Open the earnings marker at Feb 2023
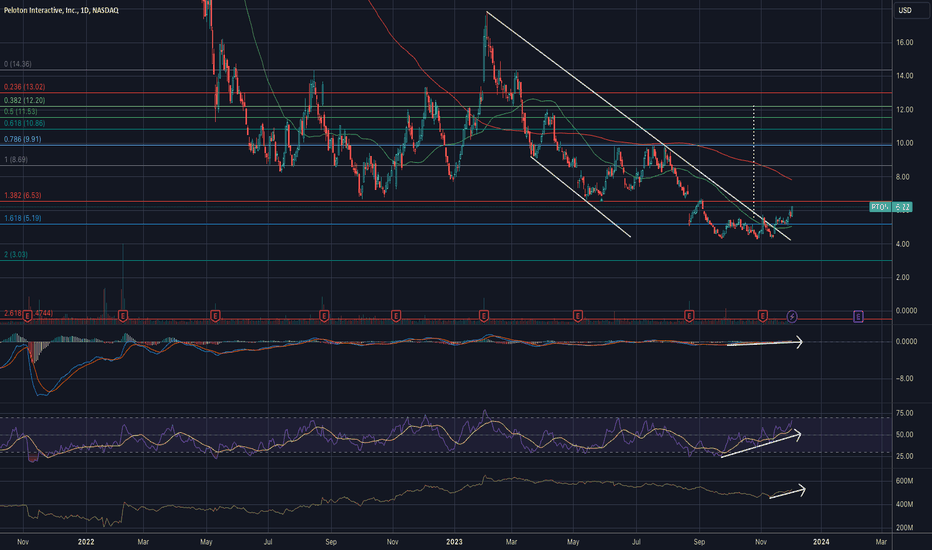This screenshot has height=550, width=932. [484, 316]
